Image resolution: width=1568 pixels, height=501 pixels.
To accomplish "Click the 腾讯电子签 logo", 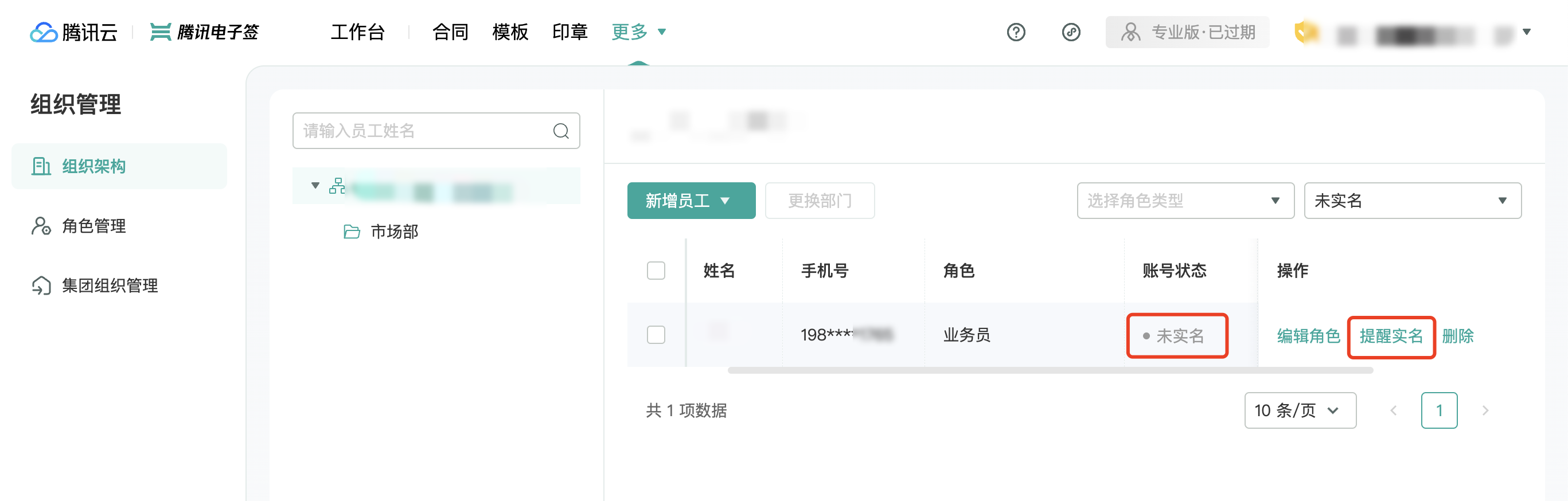I will (x=205, y=32).
